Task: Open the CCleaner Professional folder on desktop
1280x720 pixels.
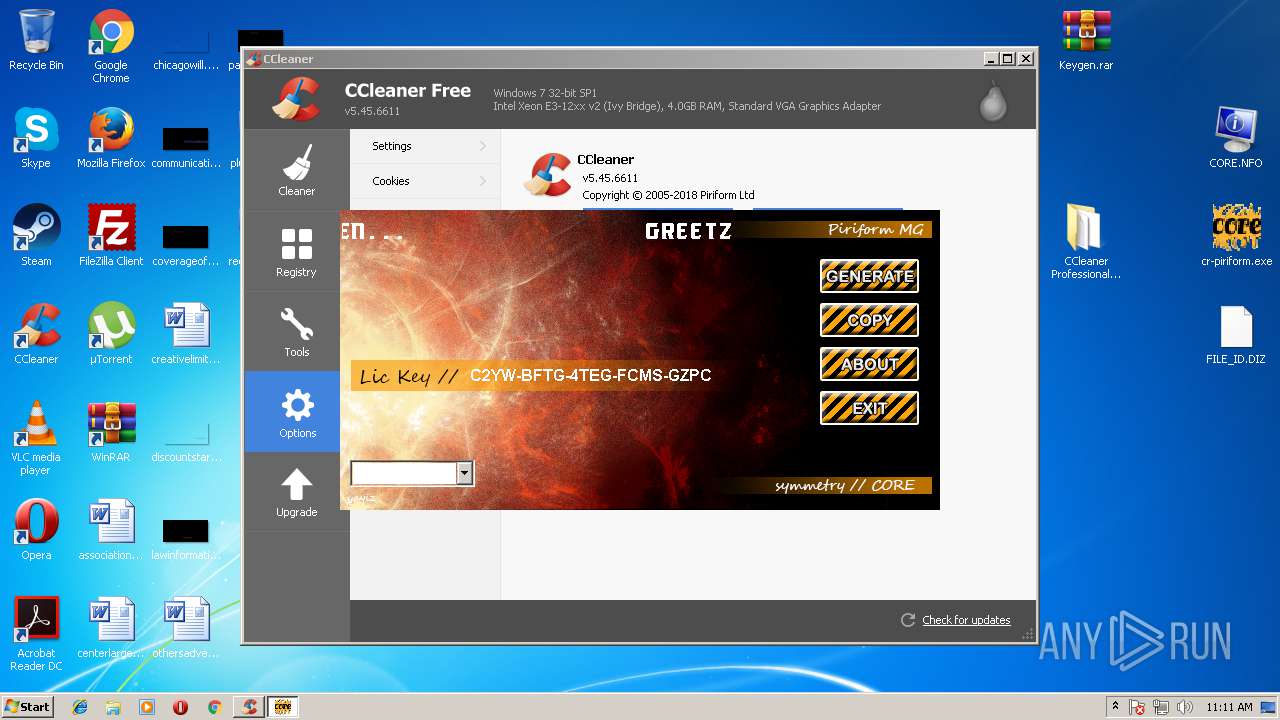Action: (1086, 241)
